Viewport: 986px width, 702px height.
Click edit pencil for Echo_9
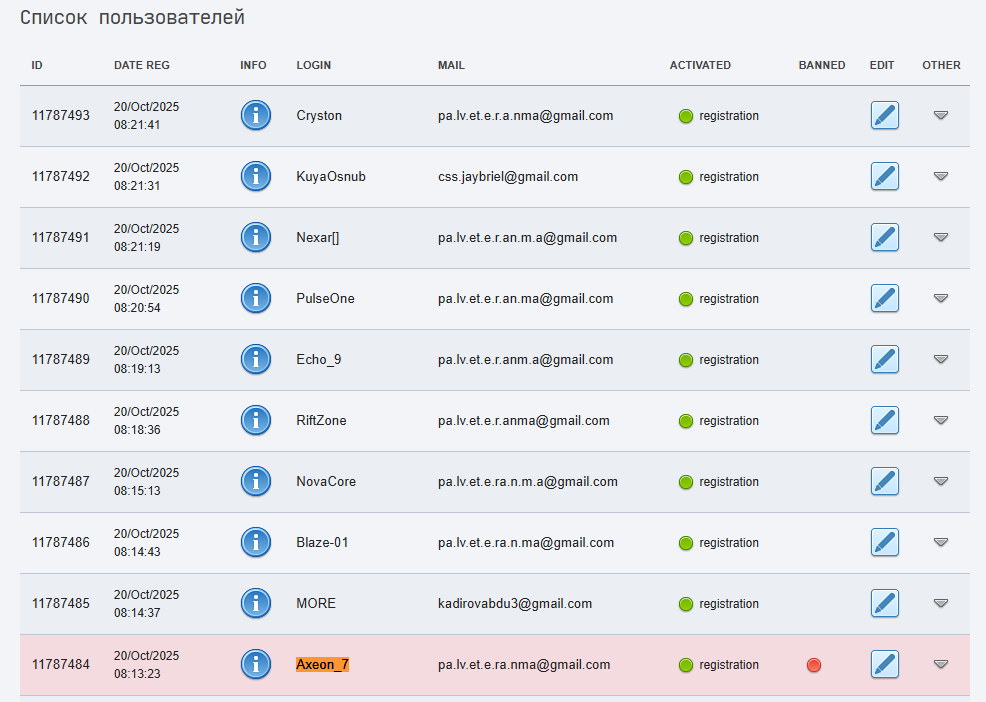pyautogui.click(x=884, y=359)
